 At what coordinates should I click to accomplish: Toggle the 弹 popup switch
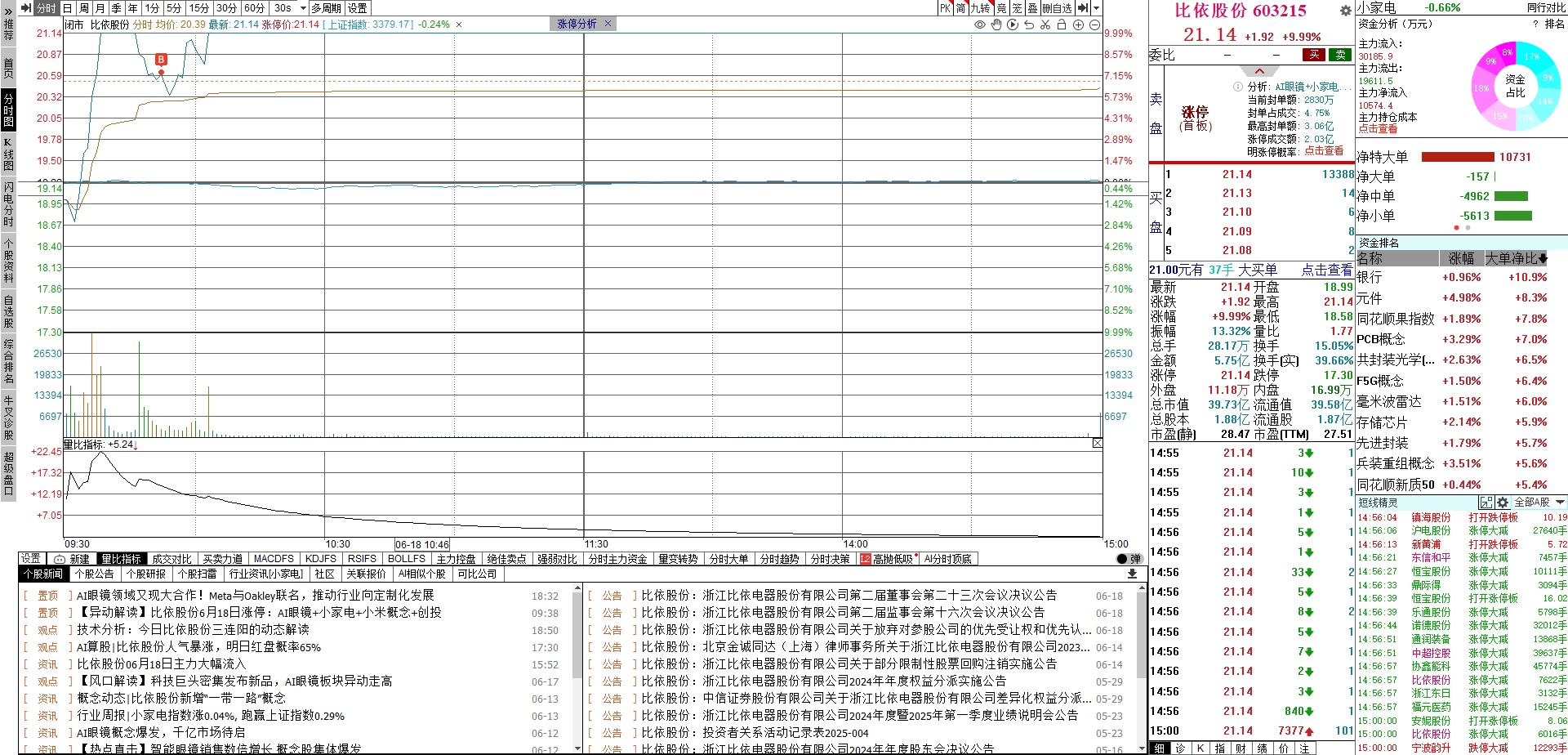(x=1129, y=559)
